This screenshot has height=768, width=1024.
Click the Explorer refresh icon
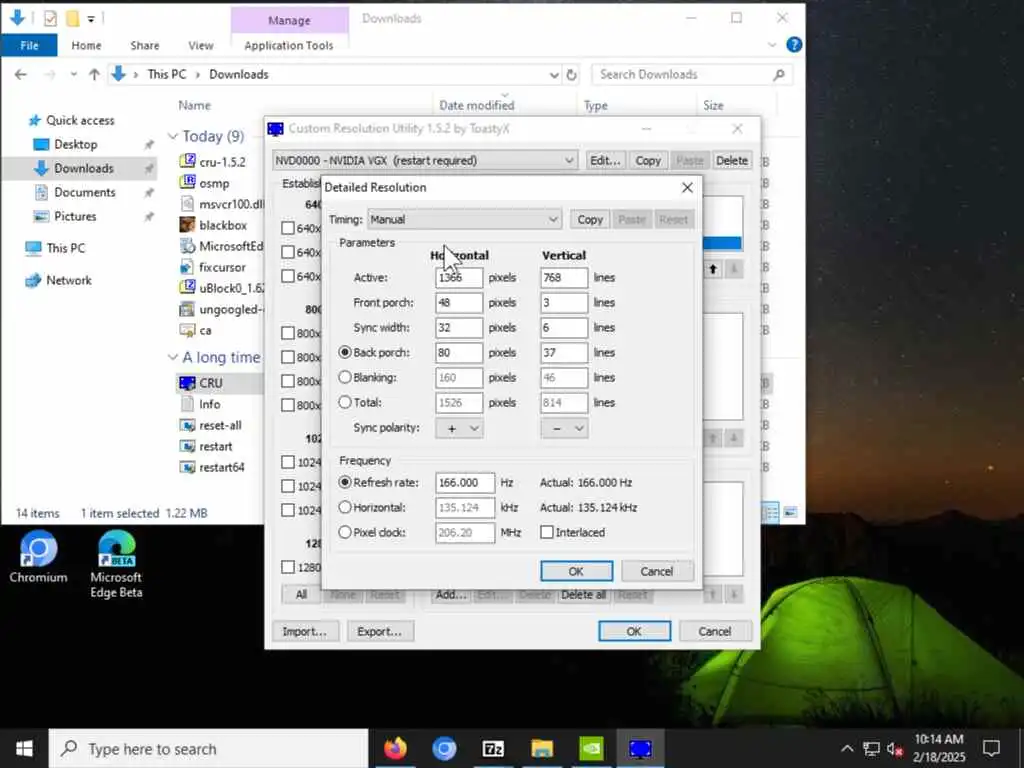pyautogui.click(x=571, y=74)
